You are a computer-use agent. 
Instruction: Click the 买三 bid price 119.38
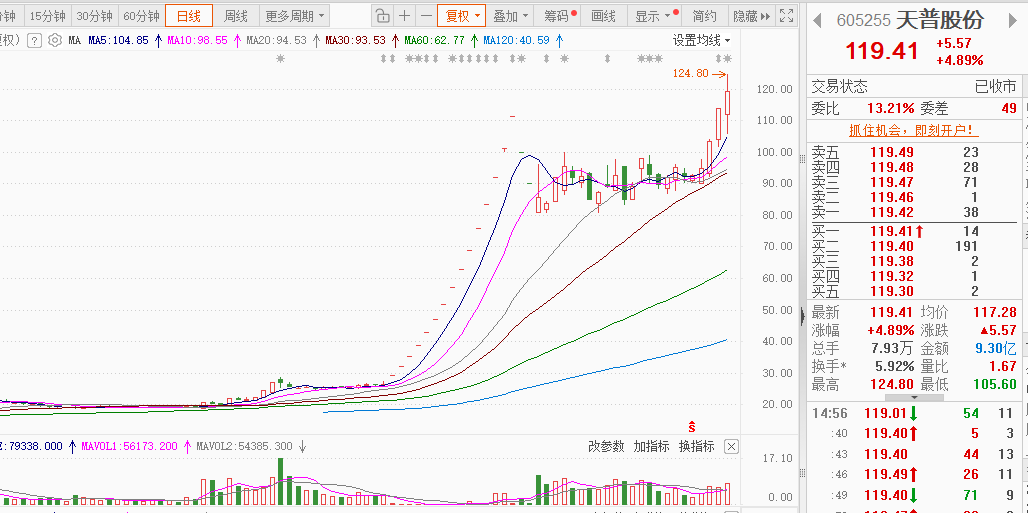[x=892, y=261]
